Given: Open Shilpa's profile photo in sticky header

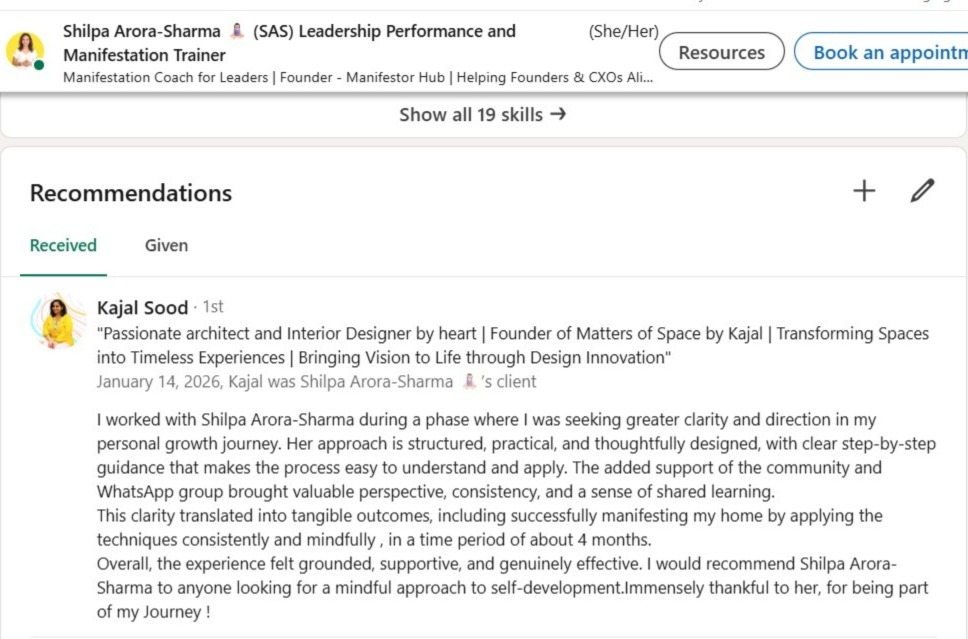Looking at the screenshot, I should coord(24,50).
